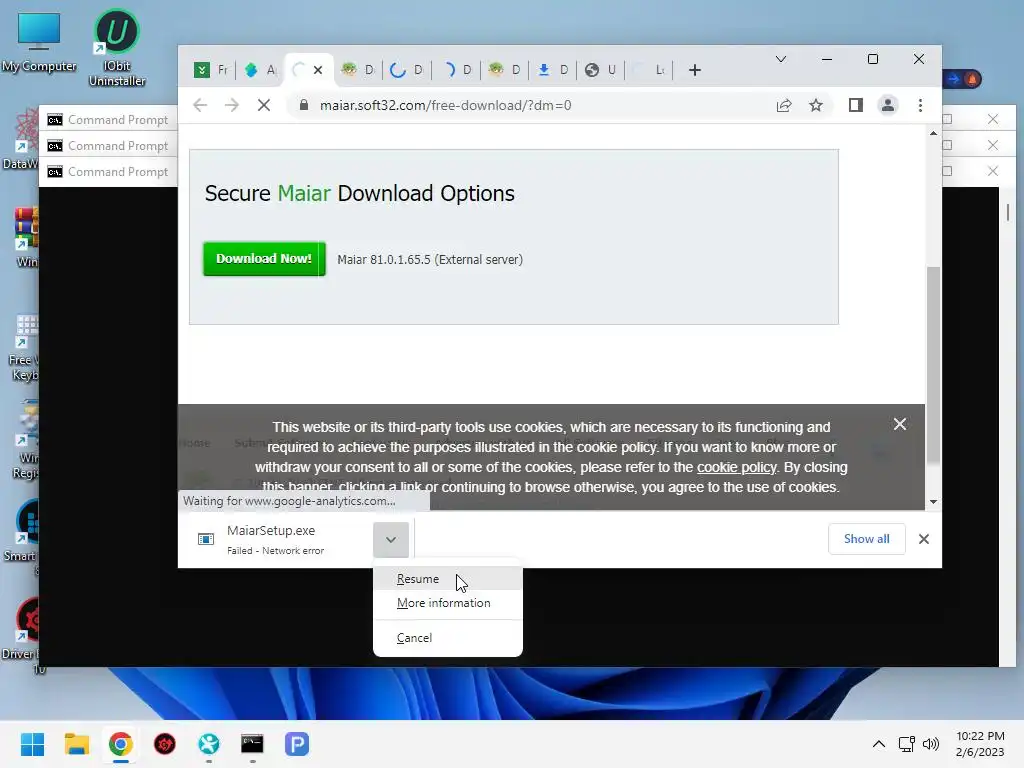Open the cookie policy link
The height and width of the screenshot is (768, 1024).
737,467
